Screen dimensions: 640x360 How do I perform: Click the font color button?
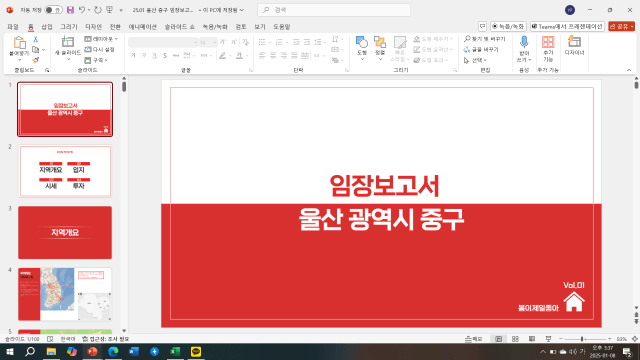point(239,56)
